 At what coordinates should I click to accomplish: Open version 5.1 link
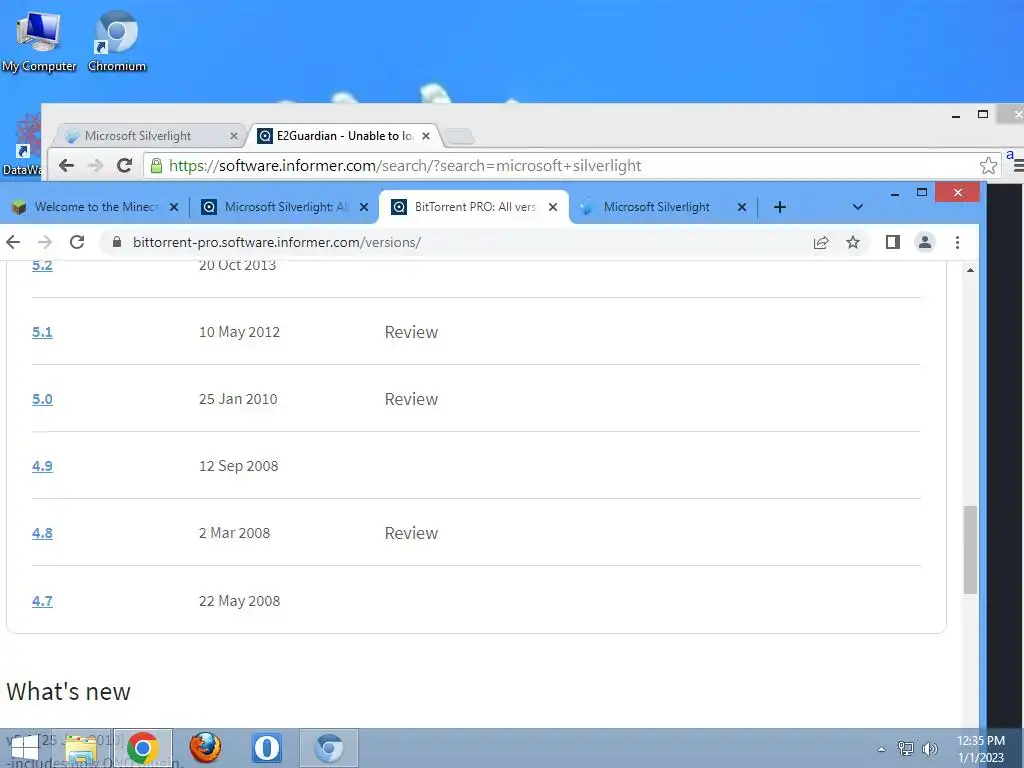coord(42,332)
